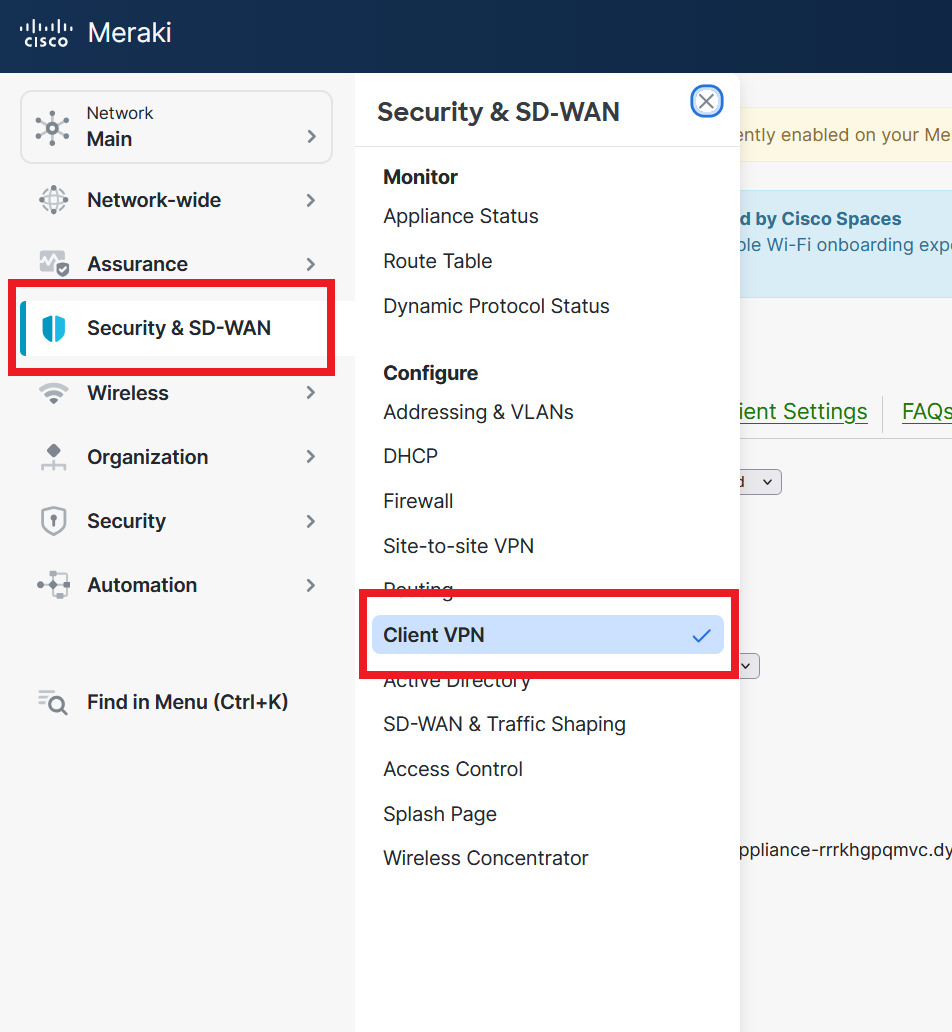Open Splash Page settings
The height and width of the screenshot is (1032, 952).
click(x=440, y=814)
